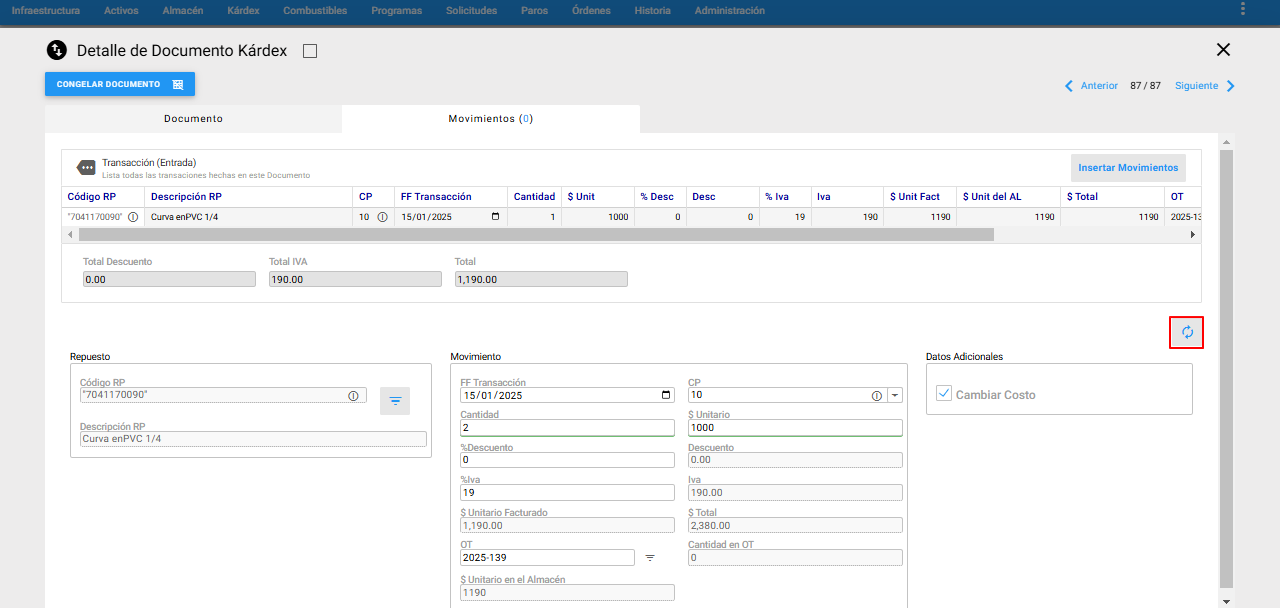Click the filter button beside Código RP field

[x=395, y=401]
